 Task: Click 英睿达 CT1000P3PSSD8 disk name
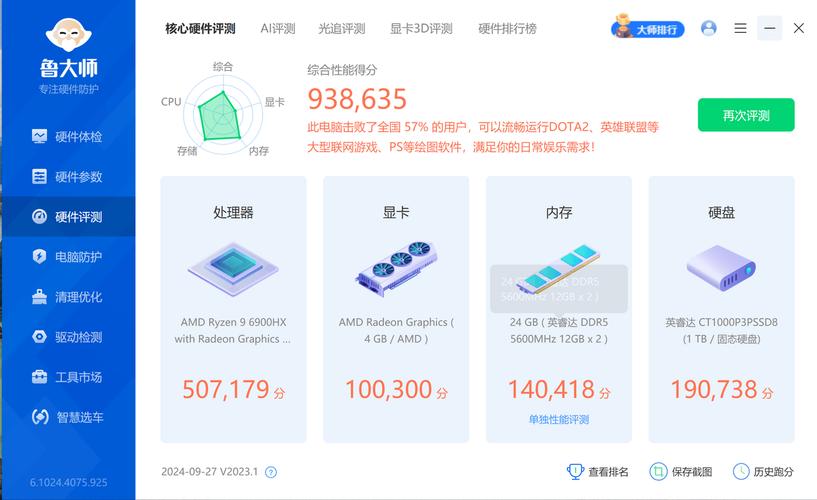click(x=721, y=331)
